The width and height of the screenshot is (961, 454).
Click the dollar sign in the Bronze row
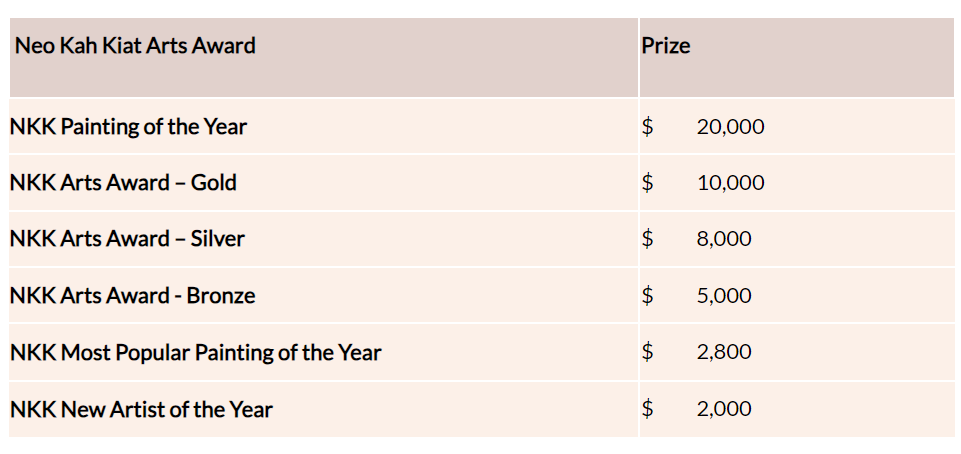pos(648,296)
